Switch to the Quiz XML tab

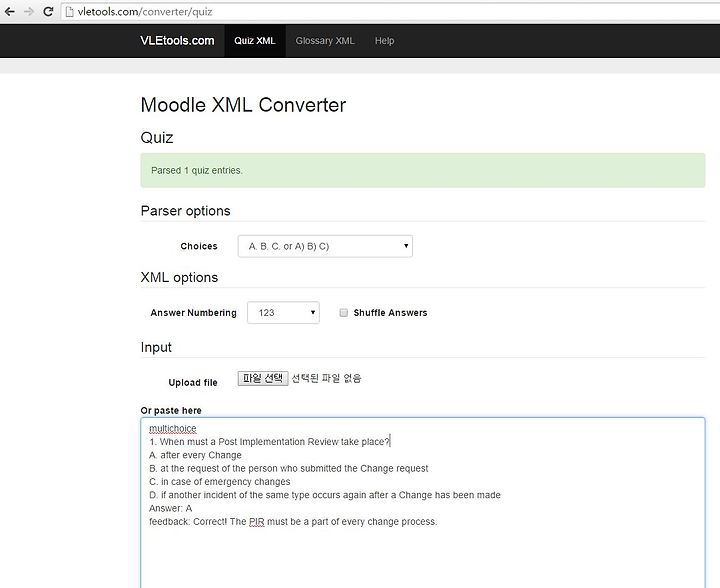coord(255,41)
